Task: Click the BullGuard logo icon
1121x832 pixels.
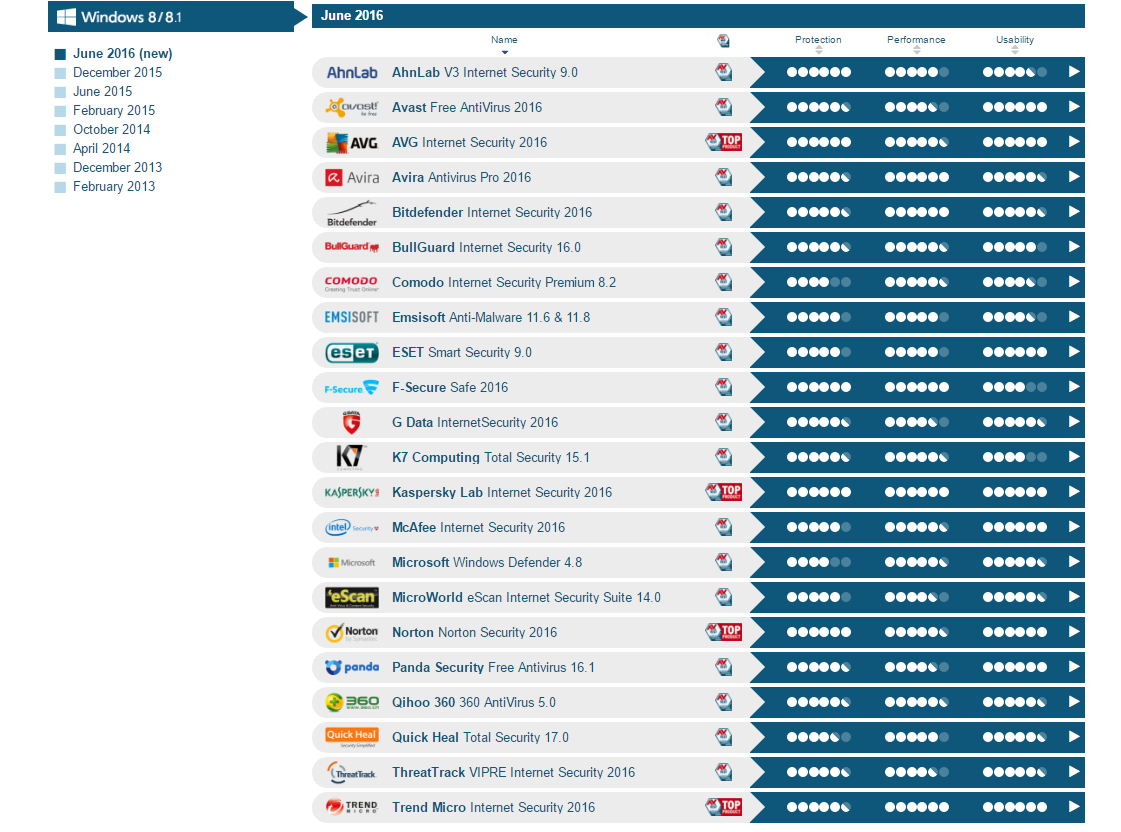Action: click(352, 247)
